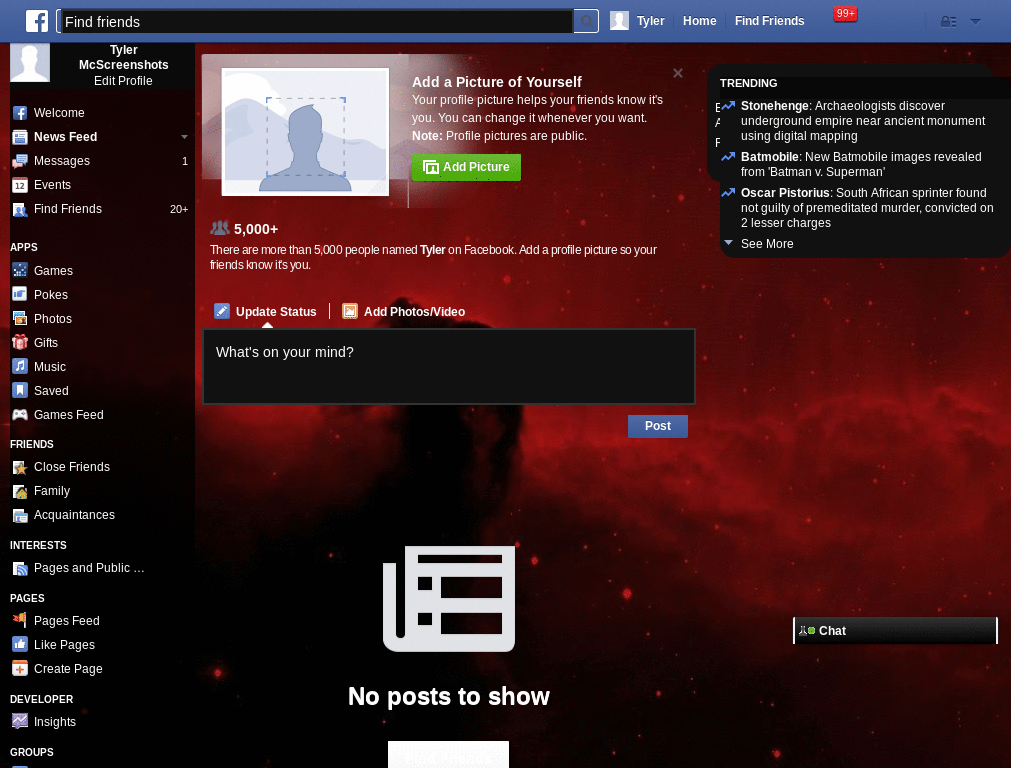Click the profile picture placeholder thumbnail
1024x768 pixels.
(305, 132)
